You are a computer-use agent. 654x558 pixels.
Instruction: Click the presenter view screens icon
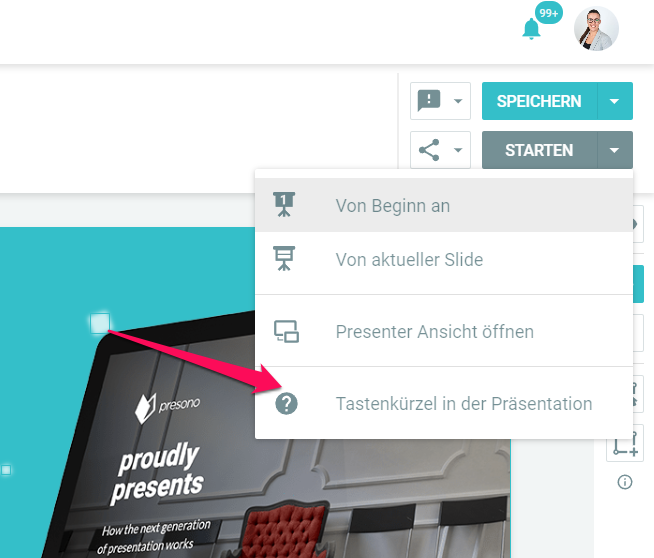(286, 332)
